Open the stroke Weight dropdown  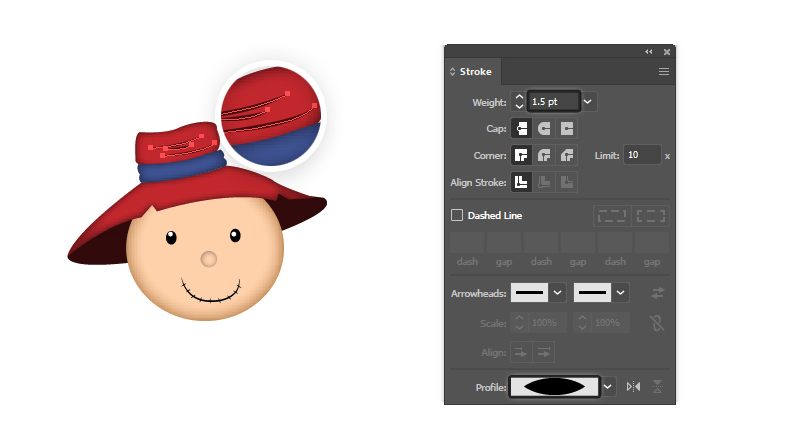tap(588, 101)
